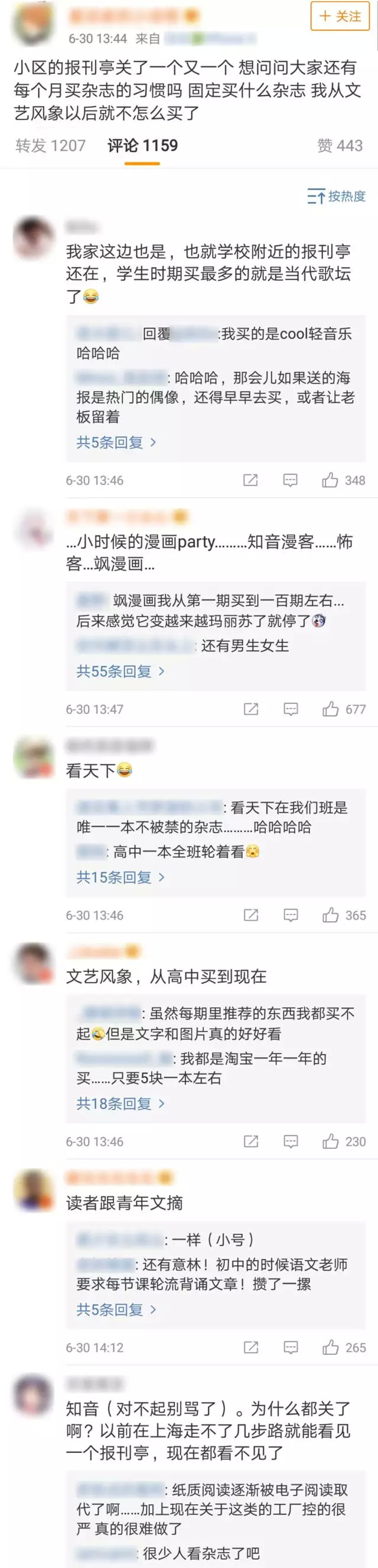Select the 评论 1159 tab
This screenshot has height=1568, width=378.
click(x=142, y=145)
